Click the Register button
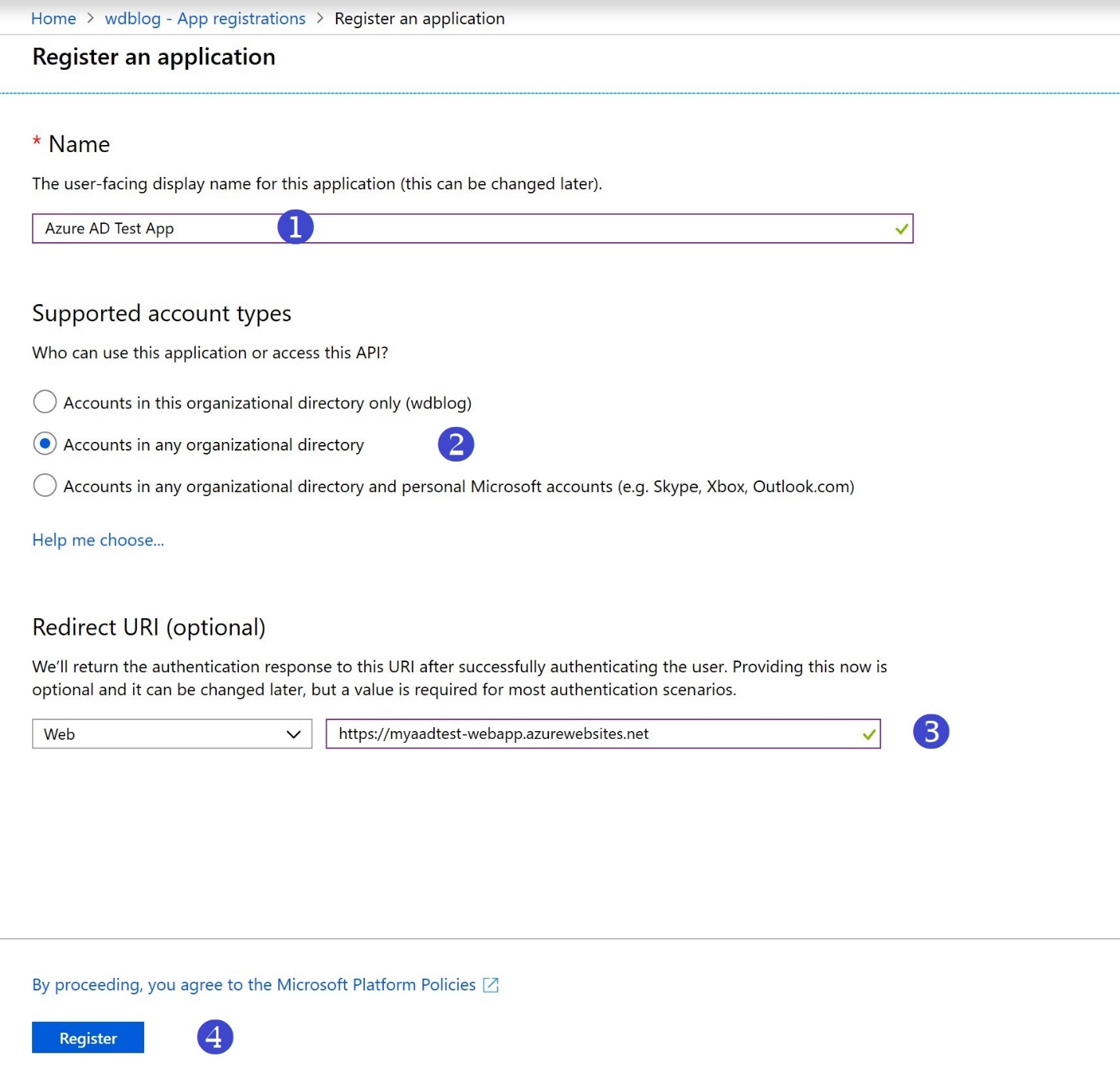The image size is (1120, 1068). pyautogui.click(x=88, y=1037)
